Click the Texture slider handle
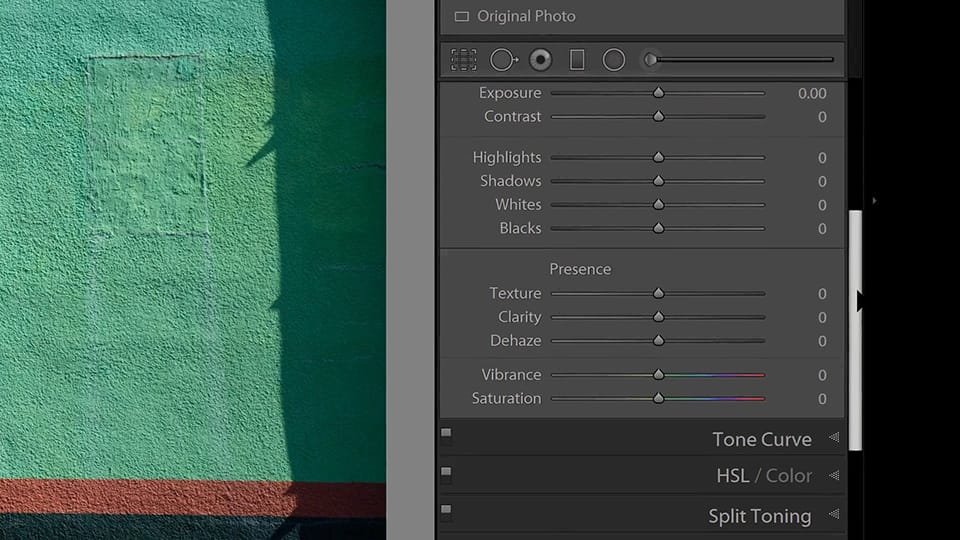 (658, 293)
